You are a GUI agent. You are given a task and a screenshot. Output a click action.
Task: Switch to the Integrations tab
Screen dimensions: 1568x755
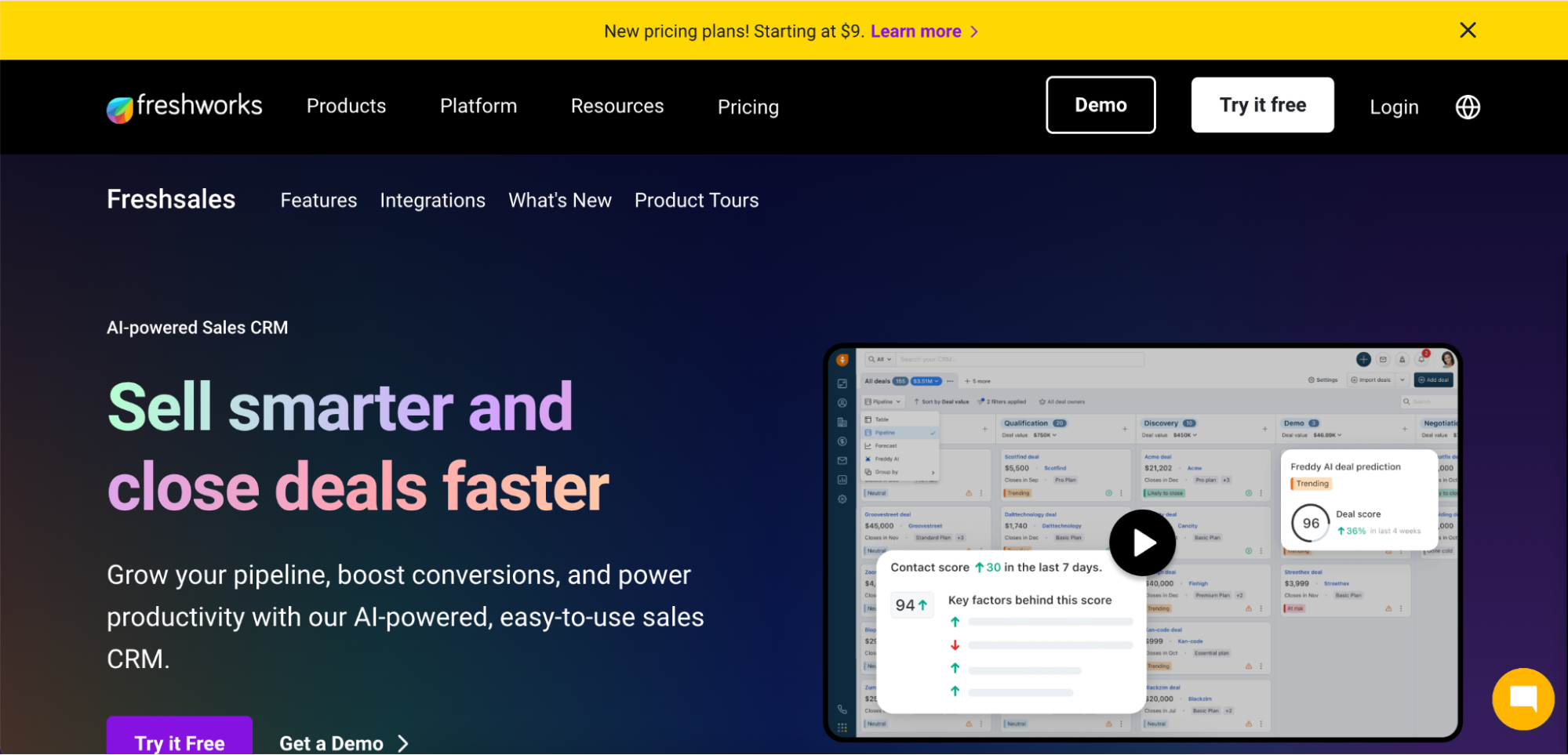click(432, 200)
